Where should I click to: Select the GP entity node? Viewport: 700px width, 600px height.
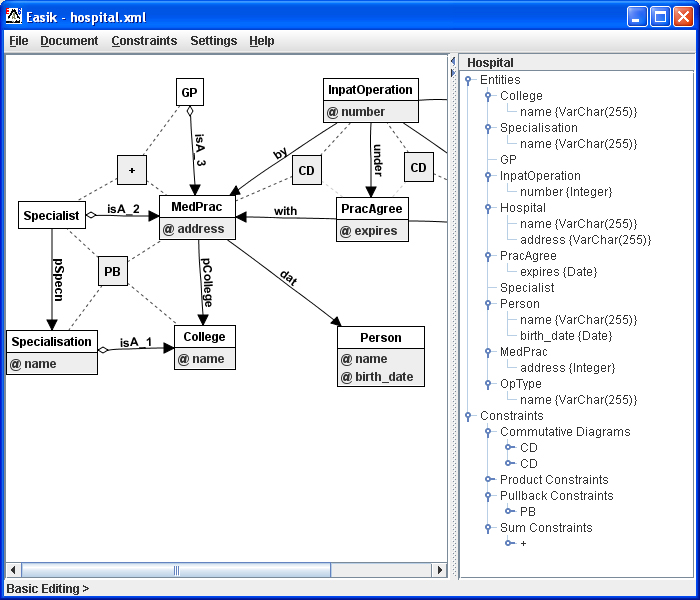189,93
